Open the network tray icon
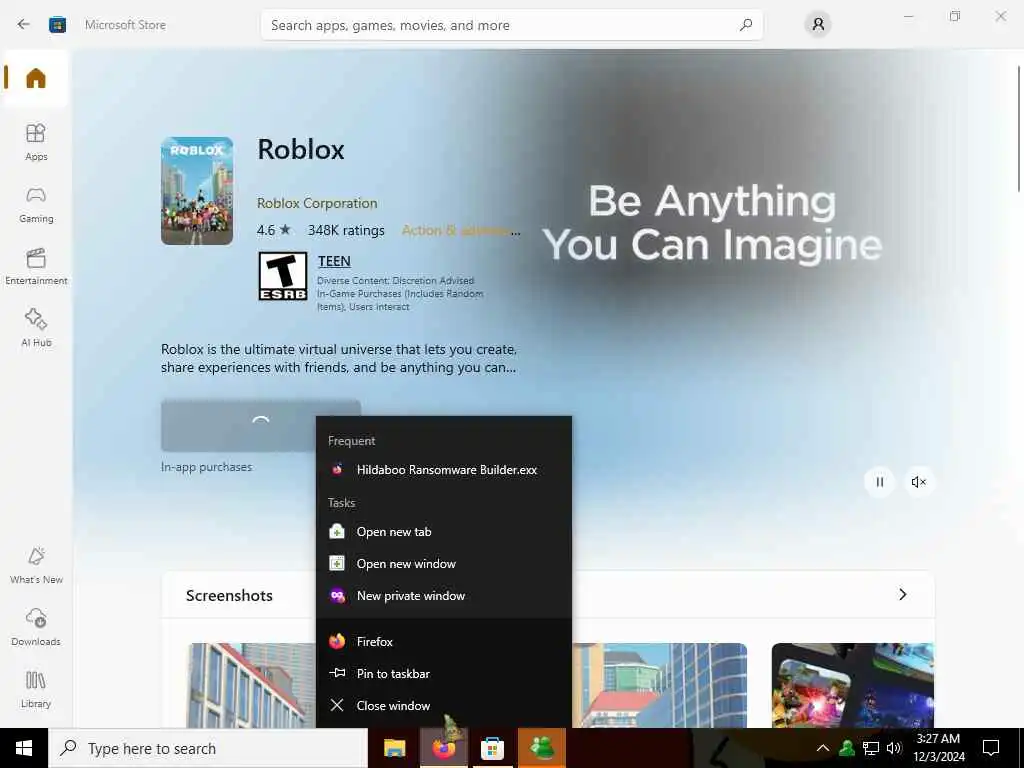Screen dimensions: 1024x768 (x=871, y=748)
